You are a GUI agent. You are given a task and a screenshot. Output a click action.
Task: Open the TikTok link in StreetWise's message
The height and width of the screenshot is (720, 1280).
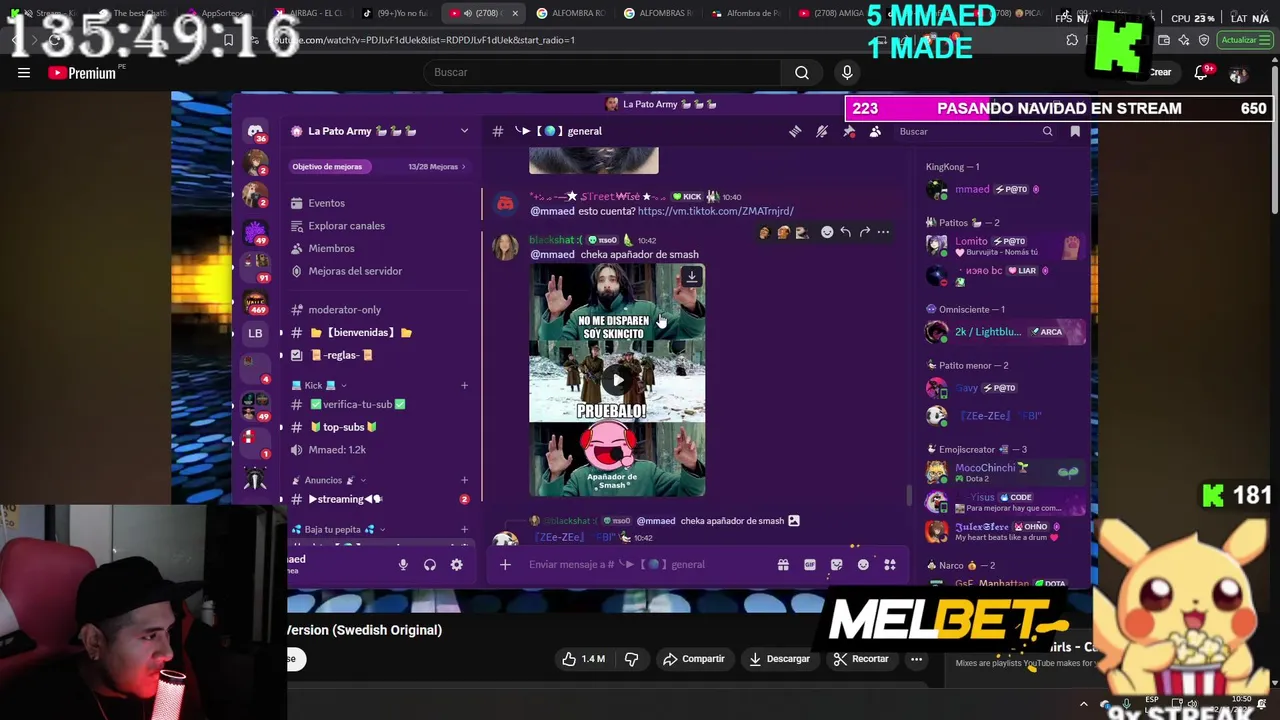[715, 211]
